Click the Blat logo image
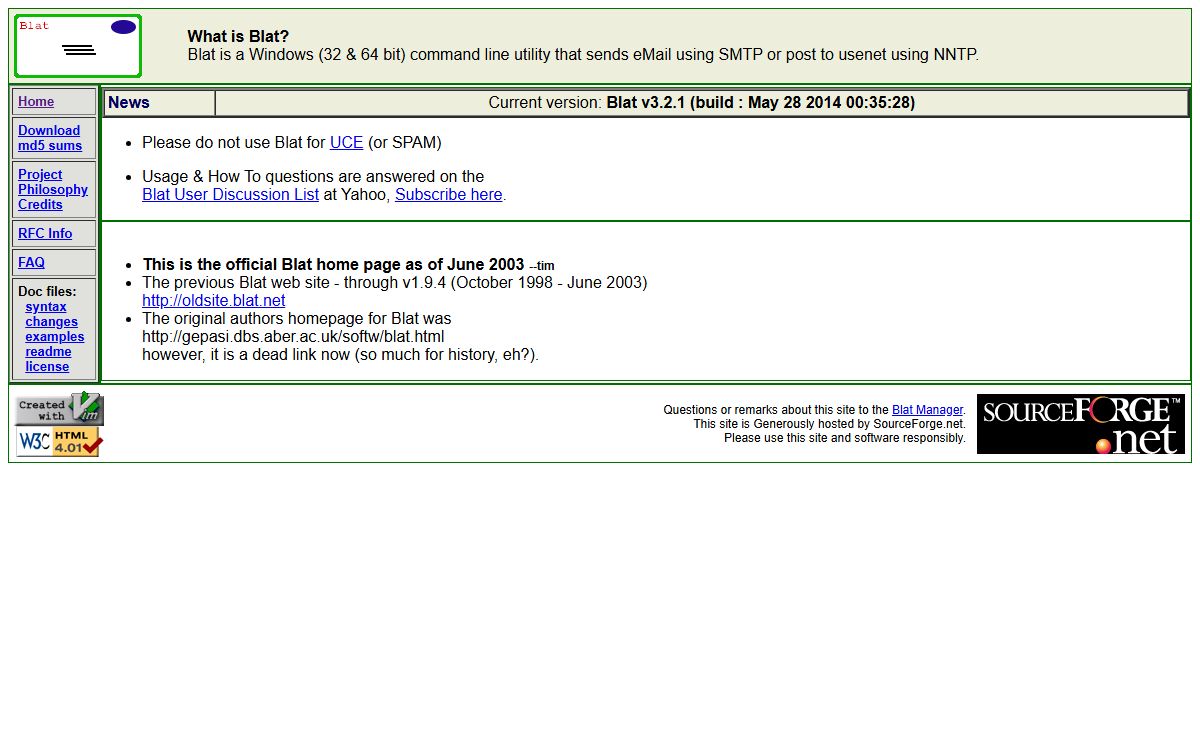Viewport: 1200px width, 740px height. click(78, 46)
